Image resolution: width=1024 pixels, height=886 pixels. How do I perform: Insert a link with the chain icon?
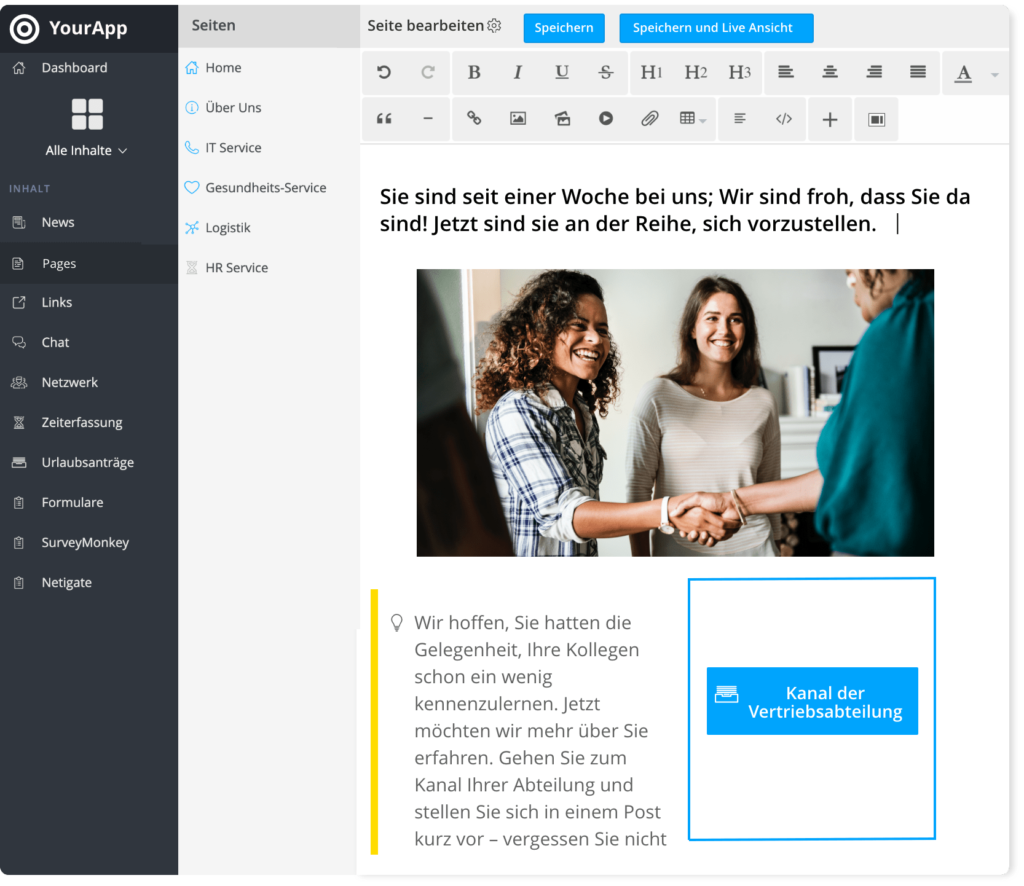point(472,118)
